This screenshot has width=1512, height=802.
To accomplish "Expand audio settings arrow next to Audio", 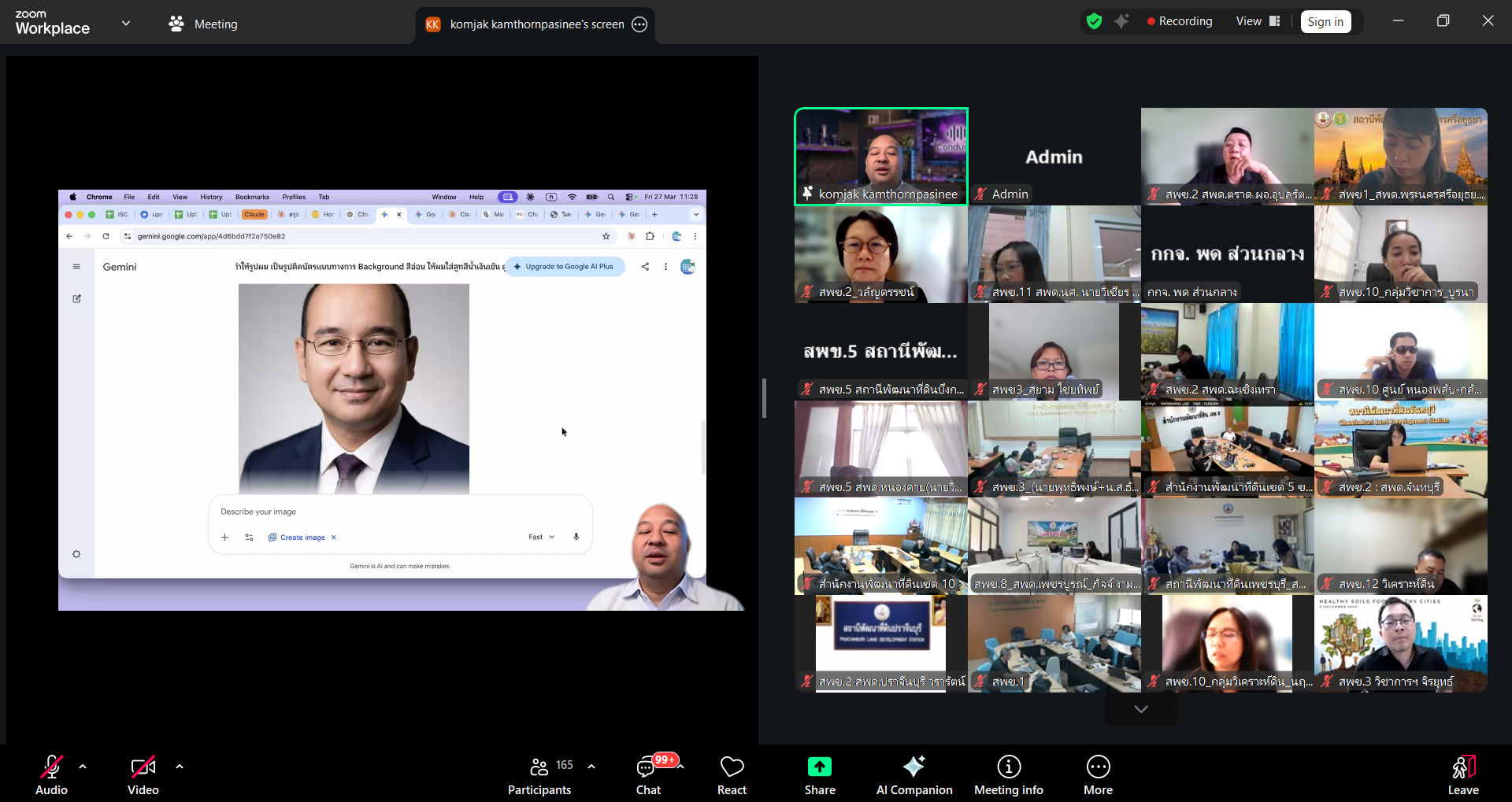I will 83,766.
